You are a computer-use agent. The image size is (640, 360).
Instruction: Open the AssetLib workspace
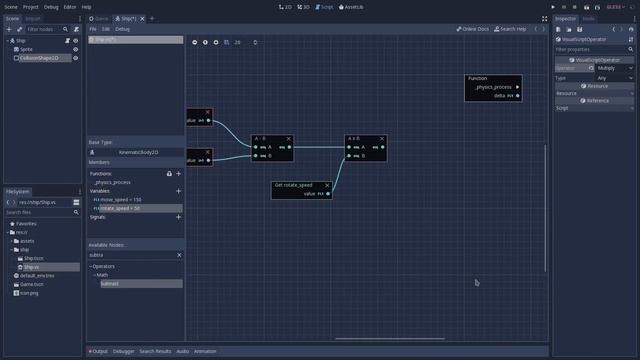[x=351, y=7]
